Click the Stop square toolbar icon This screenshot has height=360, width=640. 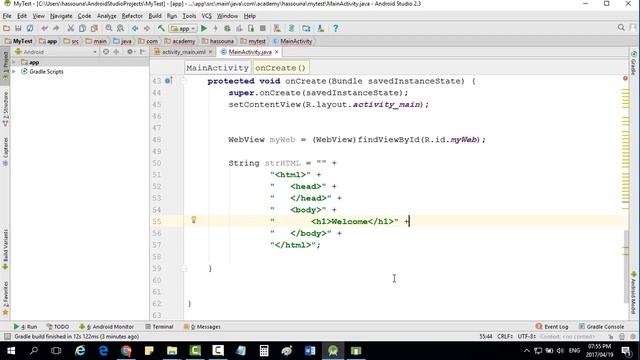click(x=263, y=28)
